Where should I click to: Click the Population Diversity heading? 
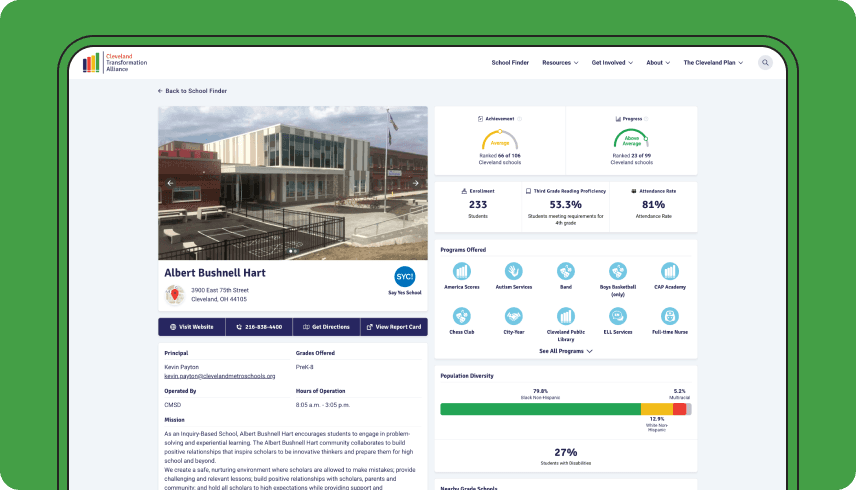tap(467, 376)
